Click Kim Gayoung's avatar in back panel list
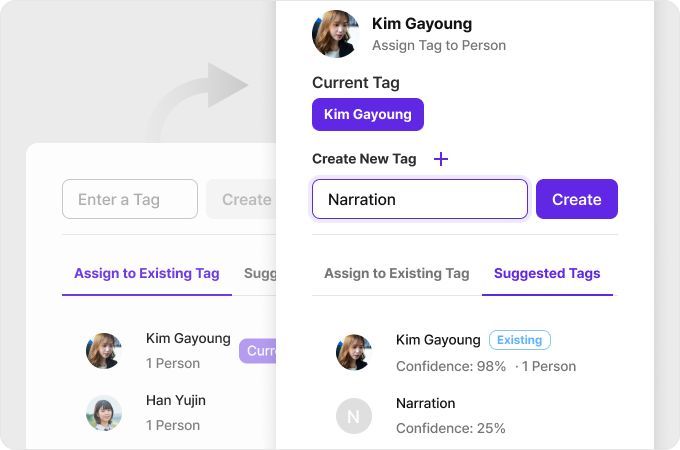 coord(104,351)
